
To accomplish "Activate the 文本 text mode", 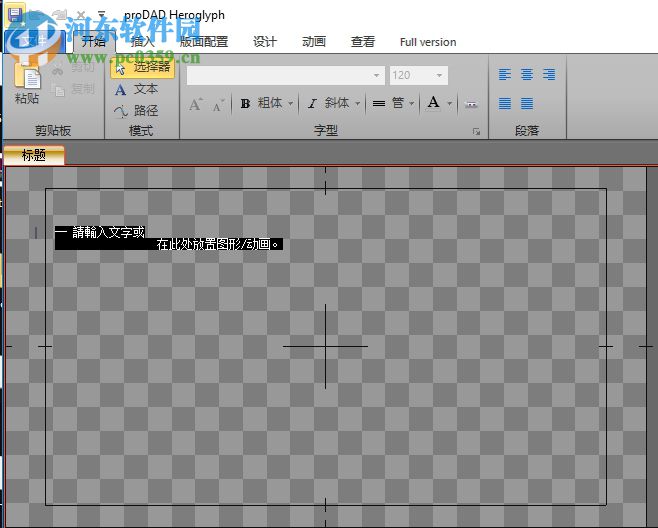I will (x=136, y=89).
